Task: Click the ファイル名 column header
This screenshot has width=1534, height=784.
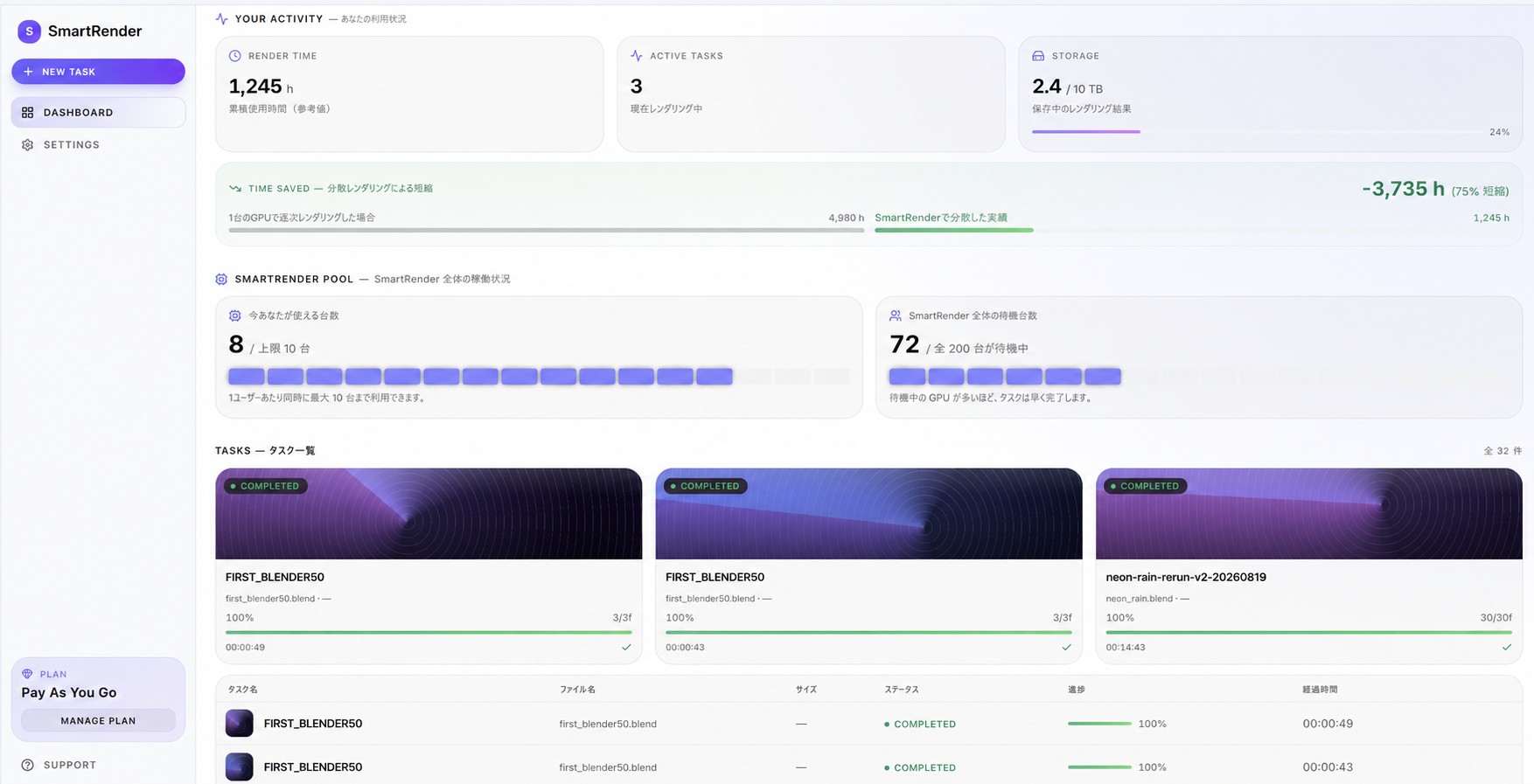Action: [577, 690]
